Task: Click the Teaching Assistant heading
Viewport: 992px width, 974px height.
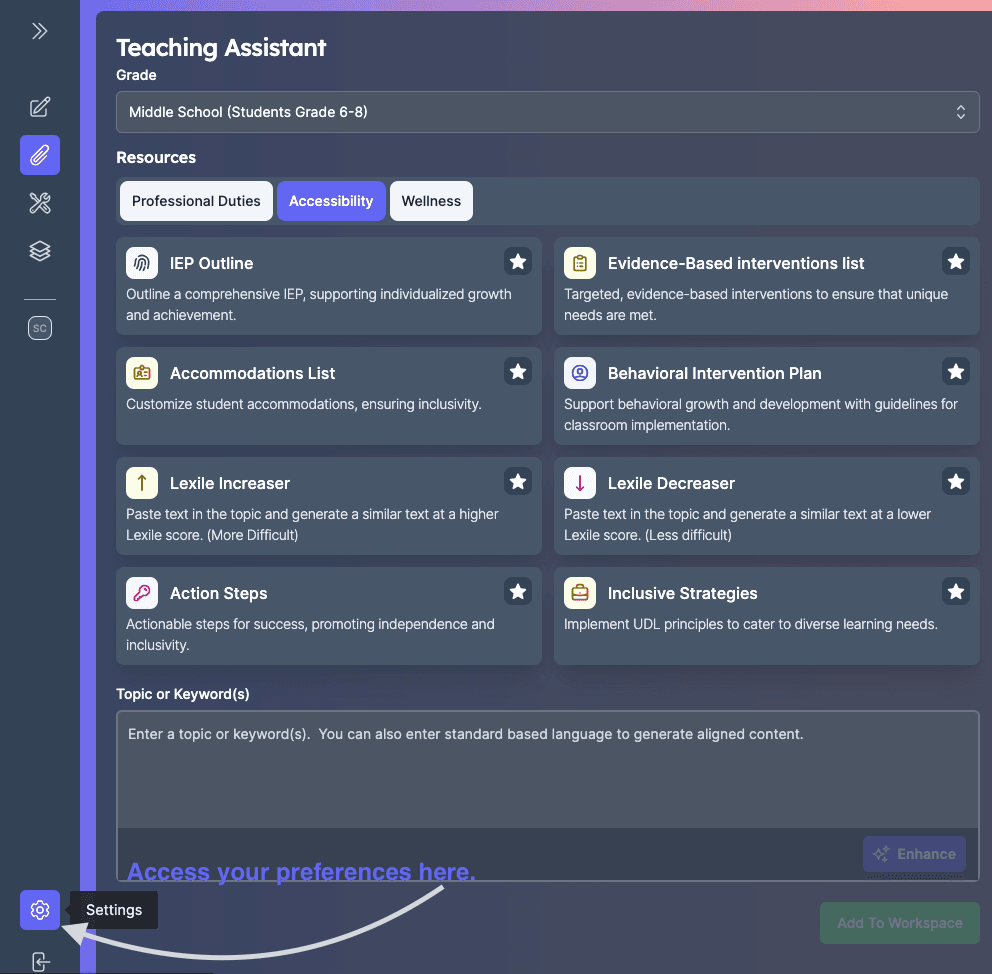Action: [221, 48]
